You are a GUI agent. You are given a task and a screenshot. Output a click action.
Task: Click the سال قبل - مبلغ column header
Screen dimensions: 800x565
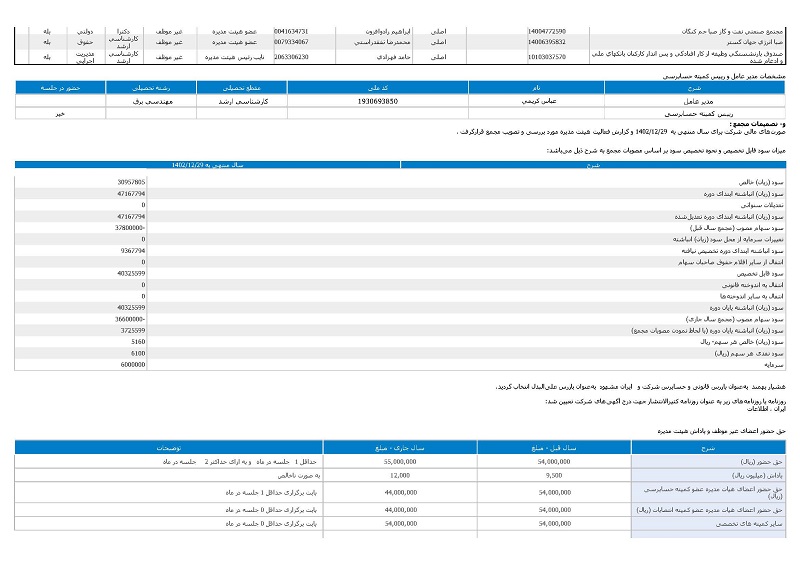point(554,448)
